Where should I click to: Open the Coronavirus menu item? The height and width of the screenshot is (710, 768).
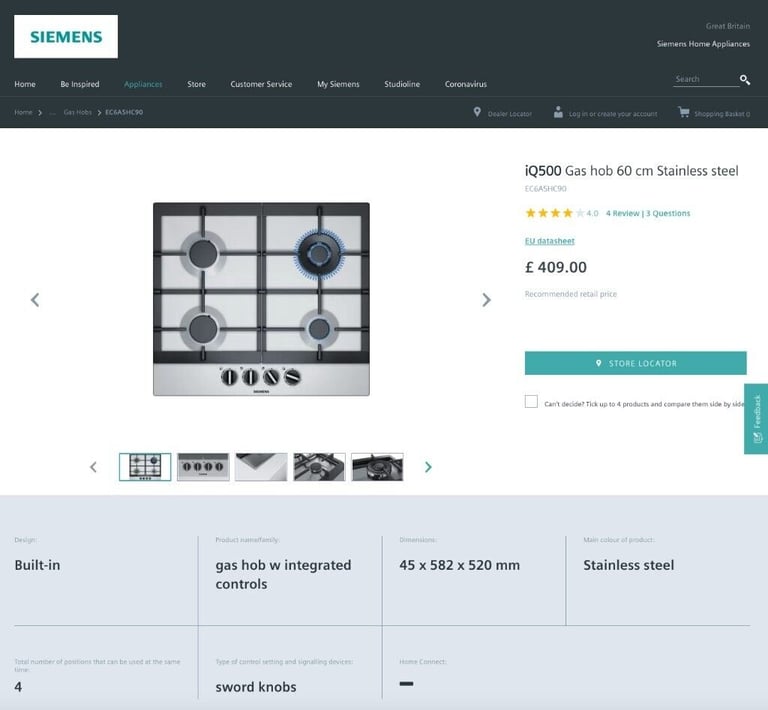tap(466, 84)
